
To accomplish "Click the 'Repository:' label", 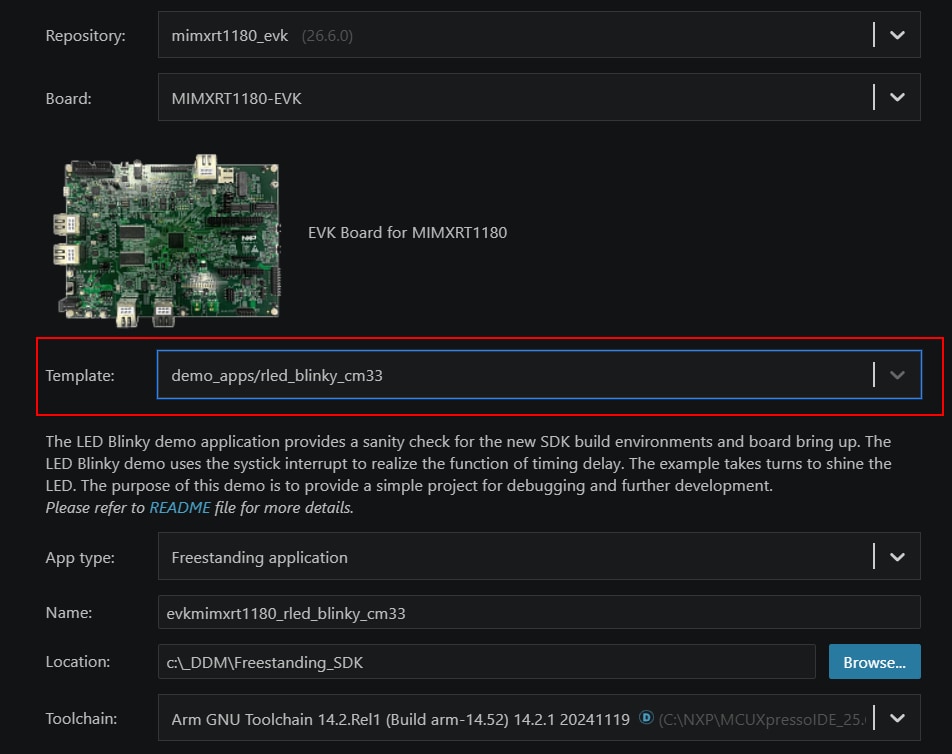I will point(86,36).
